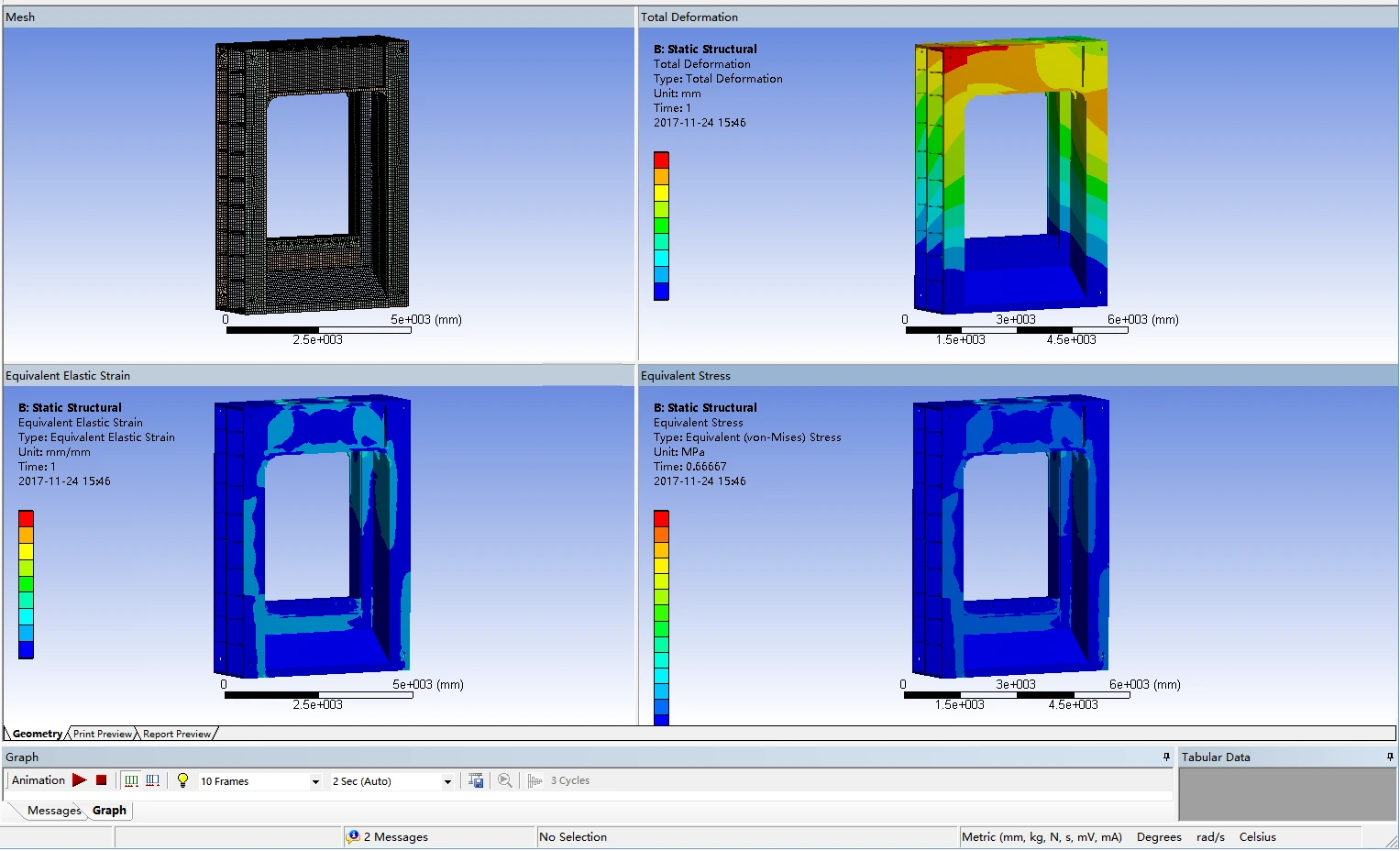1400x851 pixels.
Task: Toggle Distributed animation mode icon
Action: tap(131, 780)
